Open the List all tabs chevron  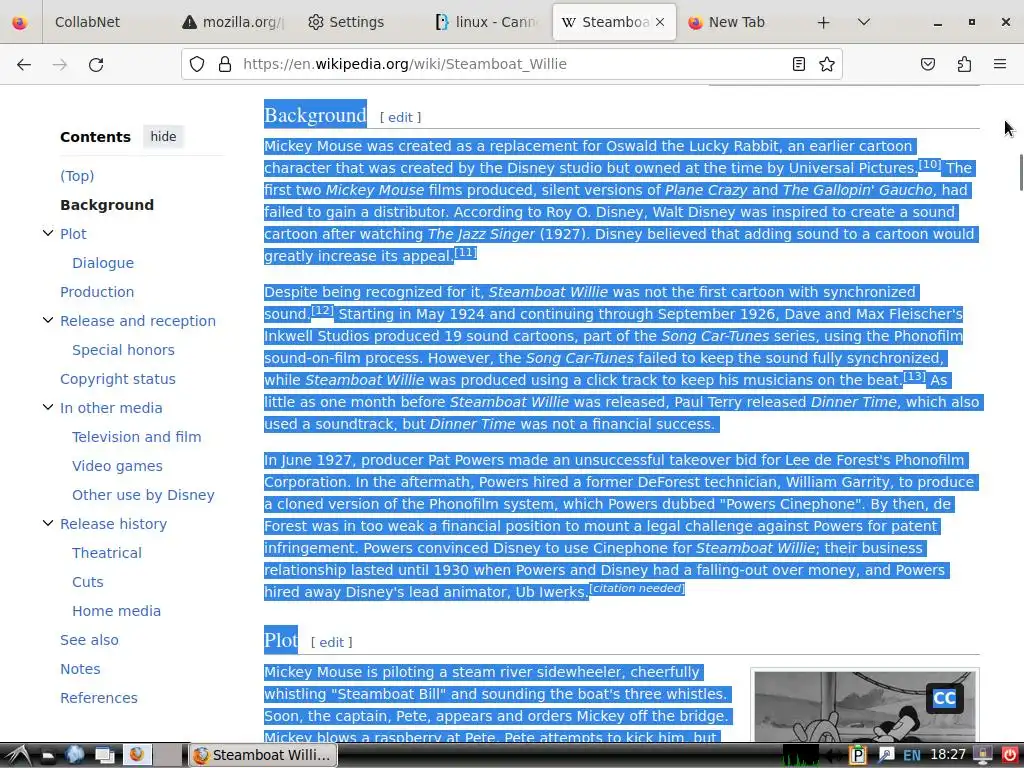(863, 22)
